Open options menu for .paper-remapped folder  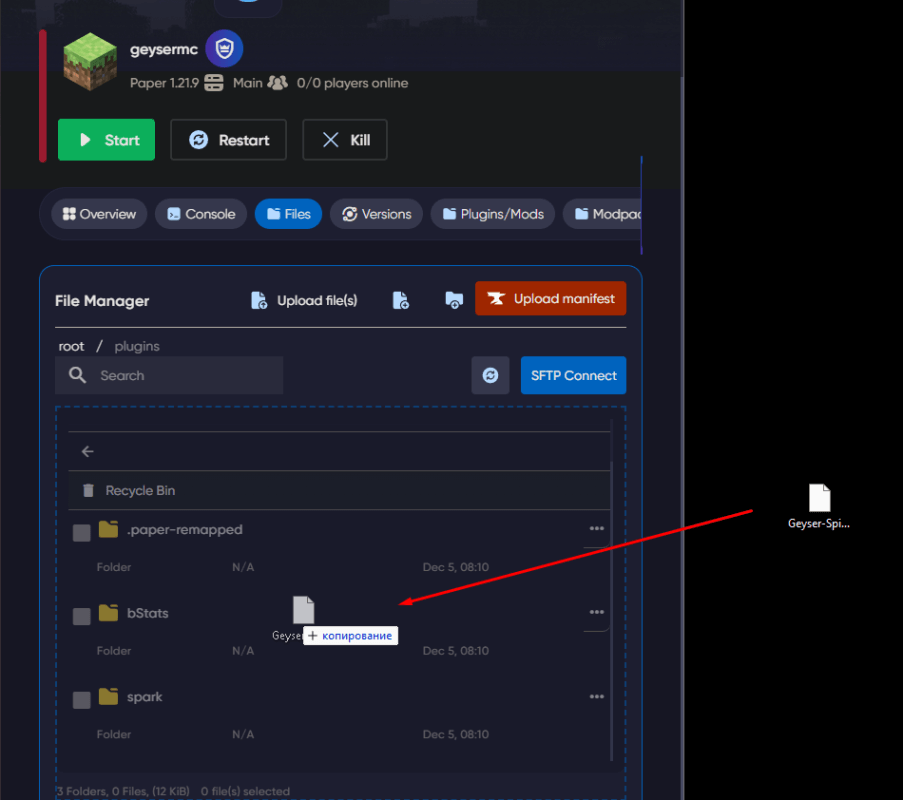597,529
